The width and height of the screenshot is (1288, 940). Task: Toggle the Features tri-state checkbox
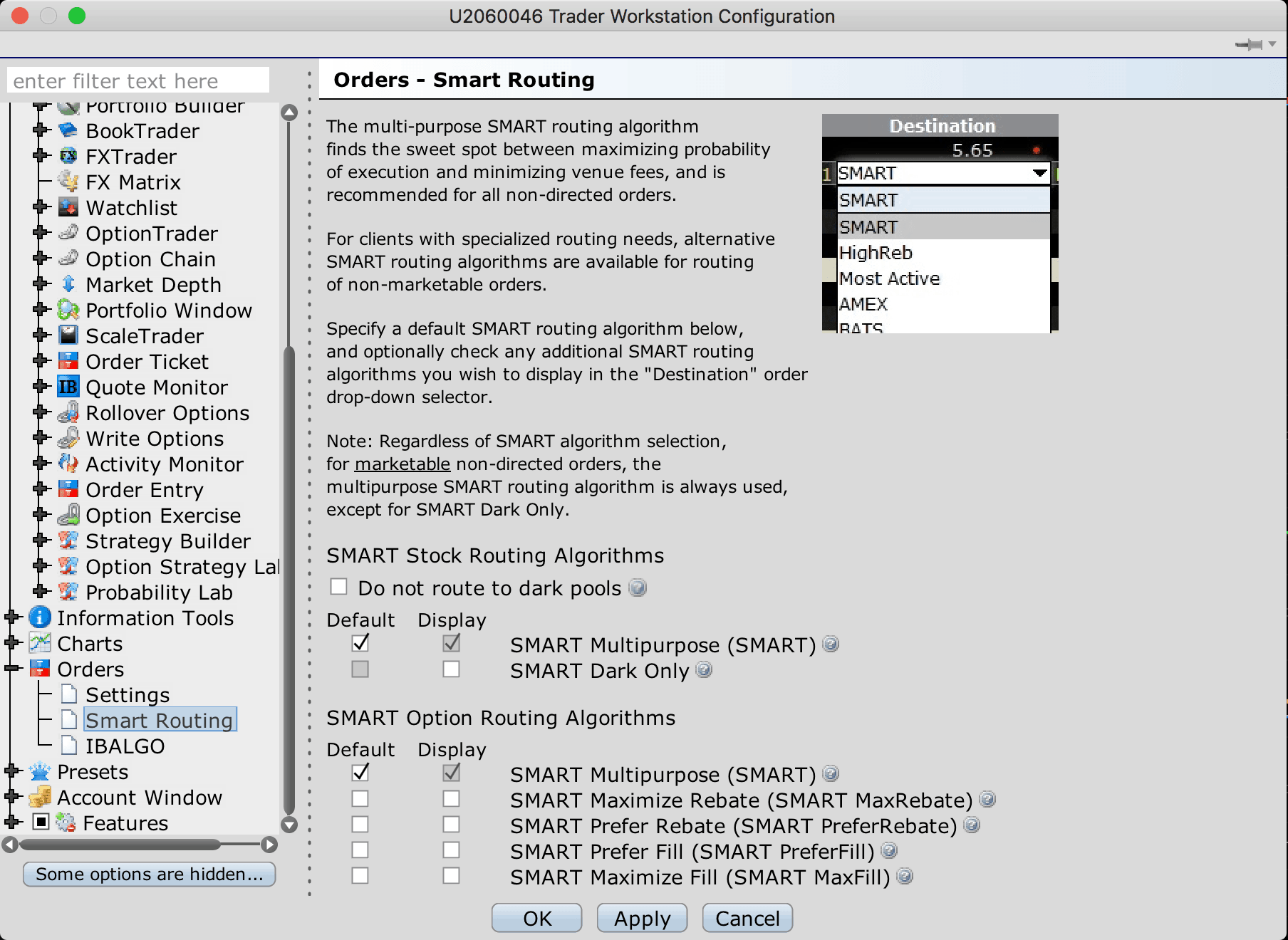41,822
